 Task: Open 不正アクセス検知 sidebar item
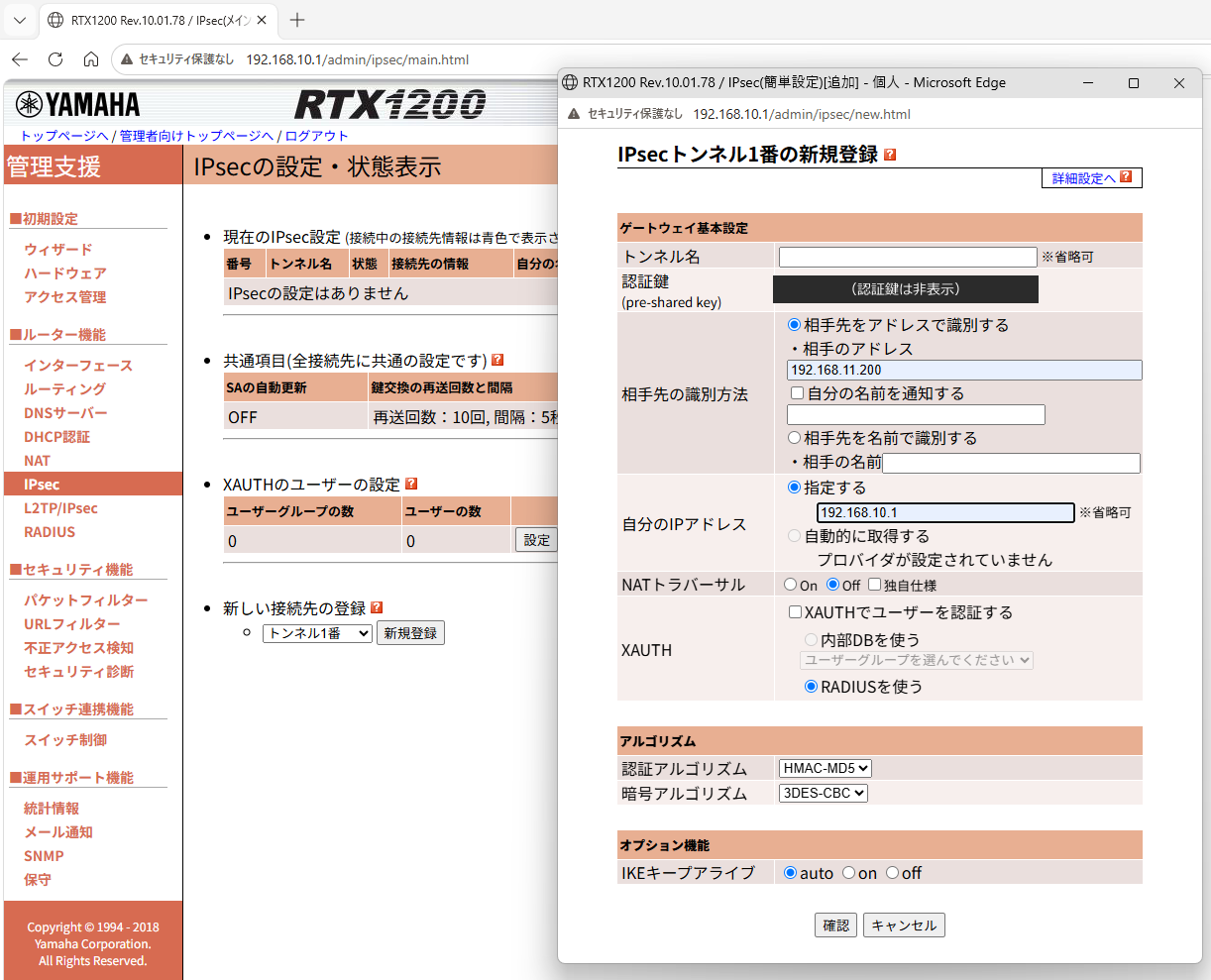[x=79, y=647]
